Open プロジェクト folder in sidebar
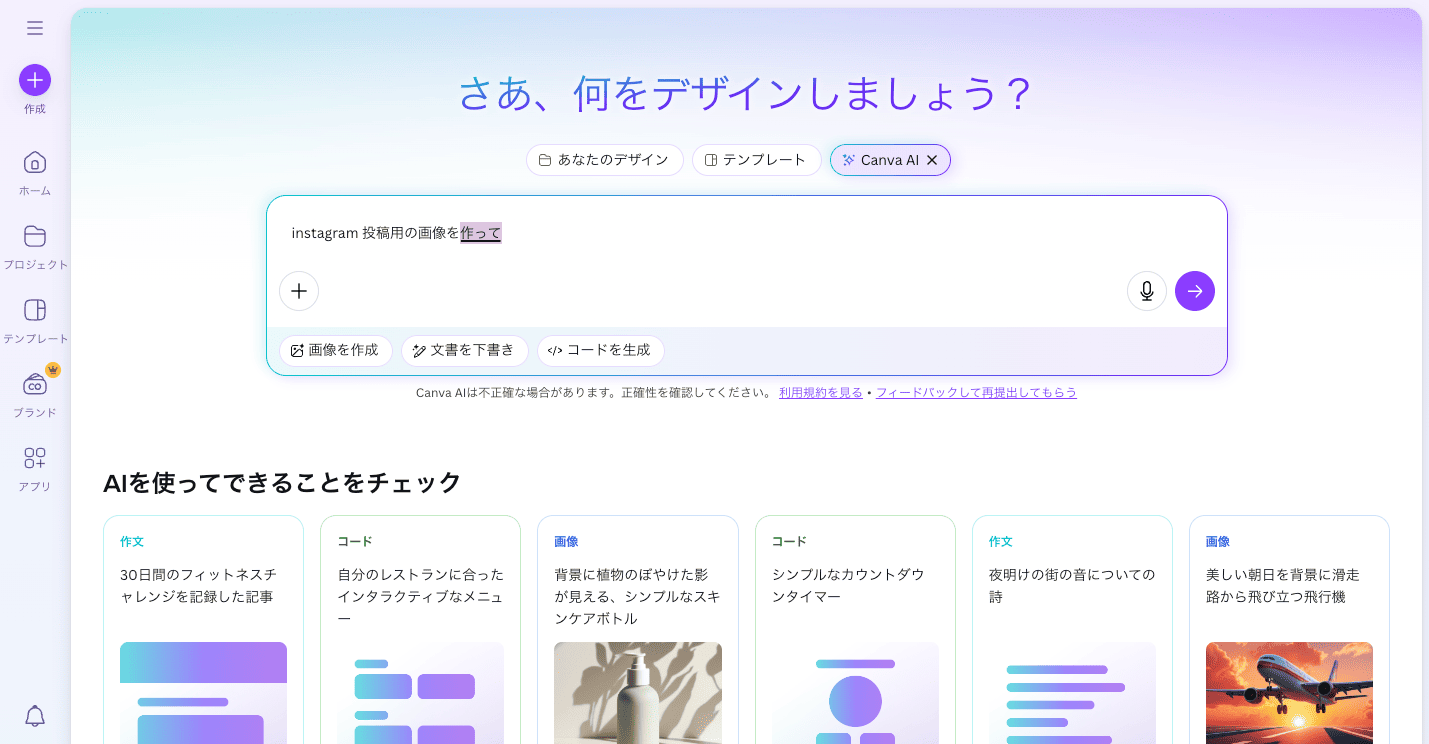Viewport: 1429px width, 744px height. tap(35, 247)
